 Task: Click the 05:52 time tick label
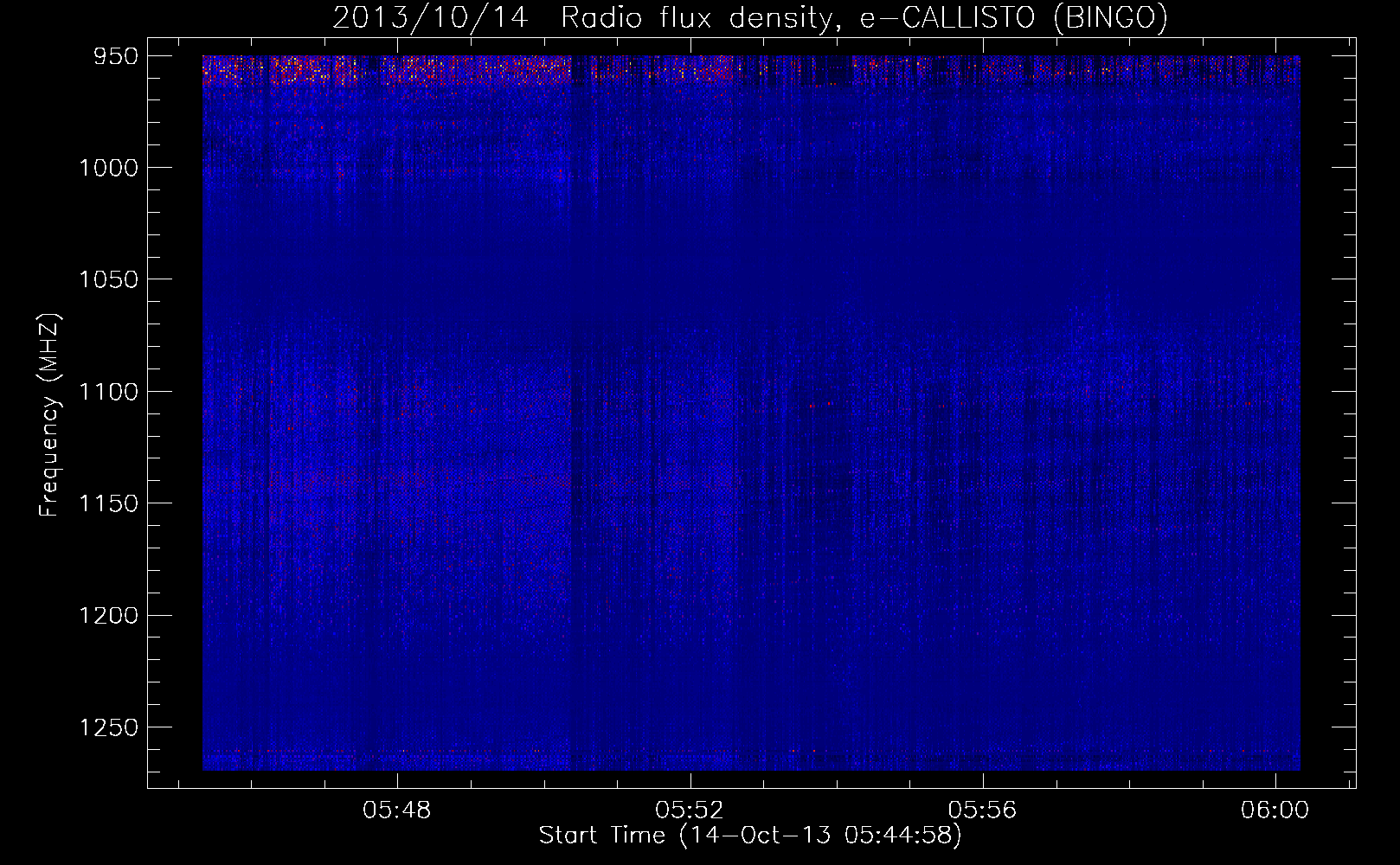click(690, 811)
